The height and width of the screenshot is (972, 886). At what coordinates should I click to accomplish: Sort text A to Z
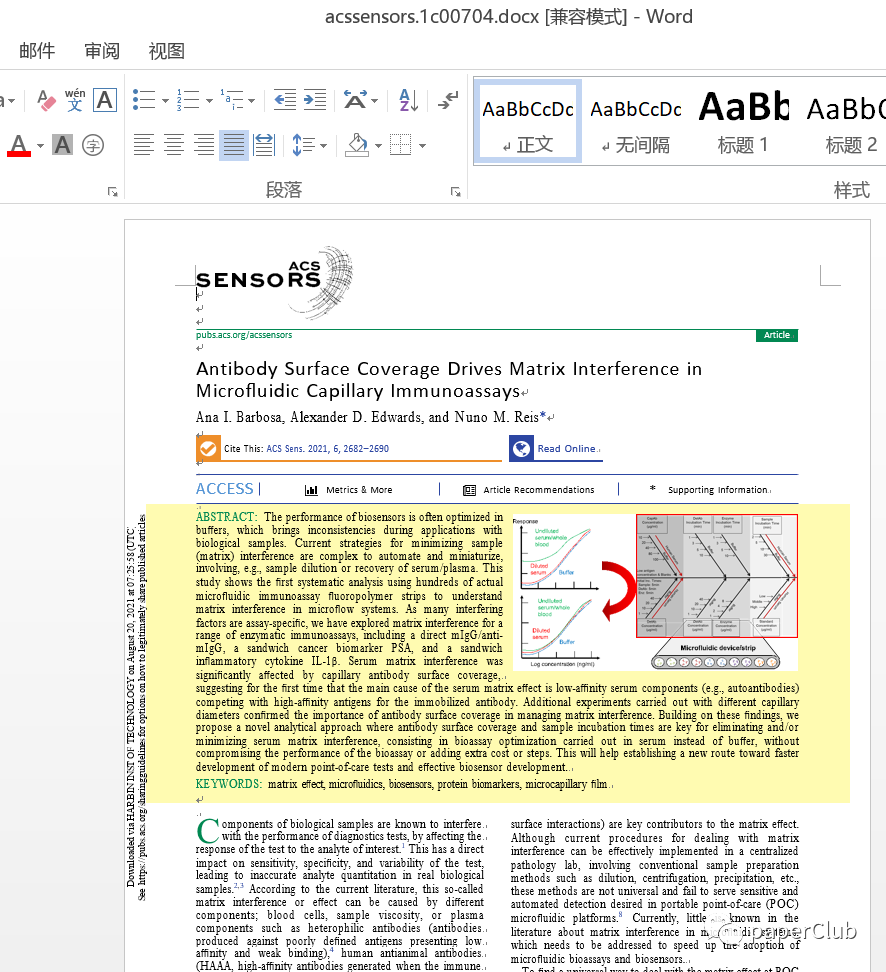tap(409, 100)
